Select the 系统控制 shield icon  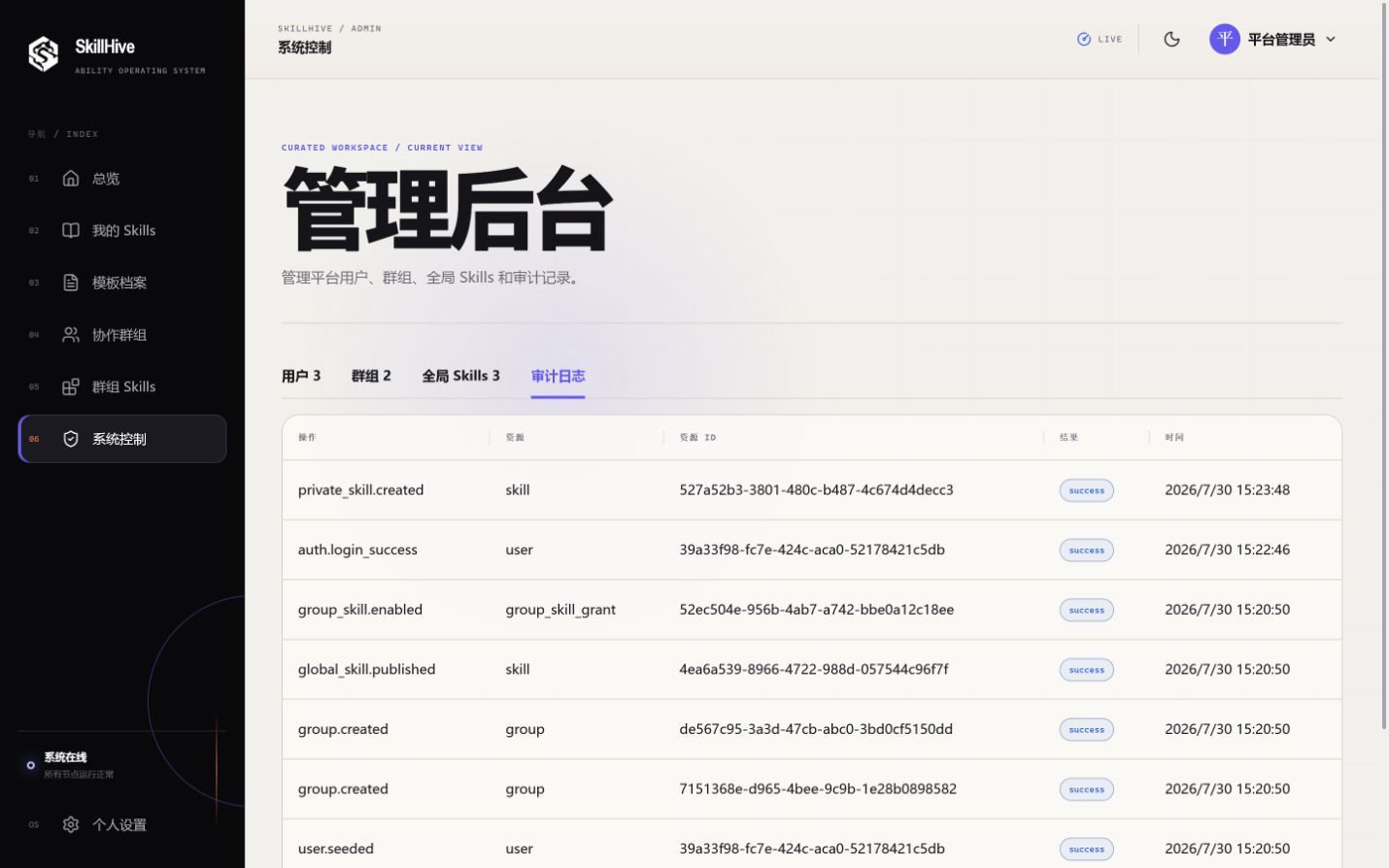(x=71, y=439)
